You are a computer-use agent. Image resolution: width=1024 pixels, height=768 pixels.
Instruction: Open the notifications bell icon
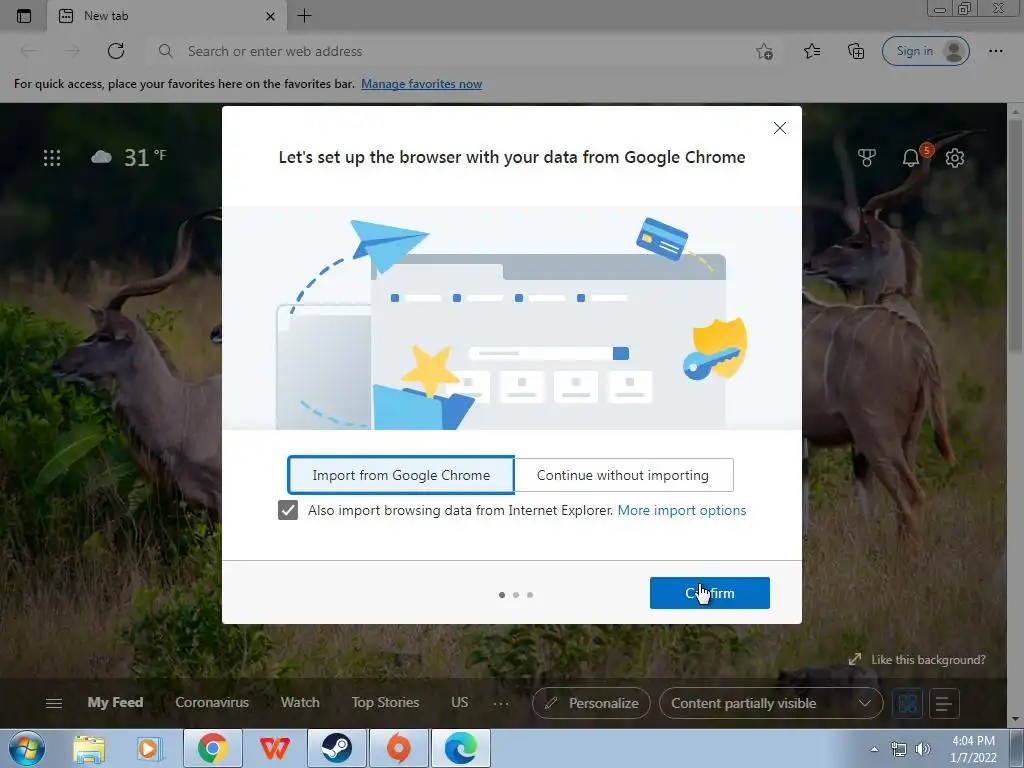pyautogui.click(x=911, y=157)
